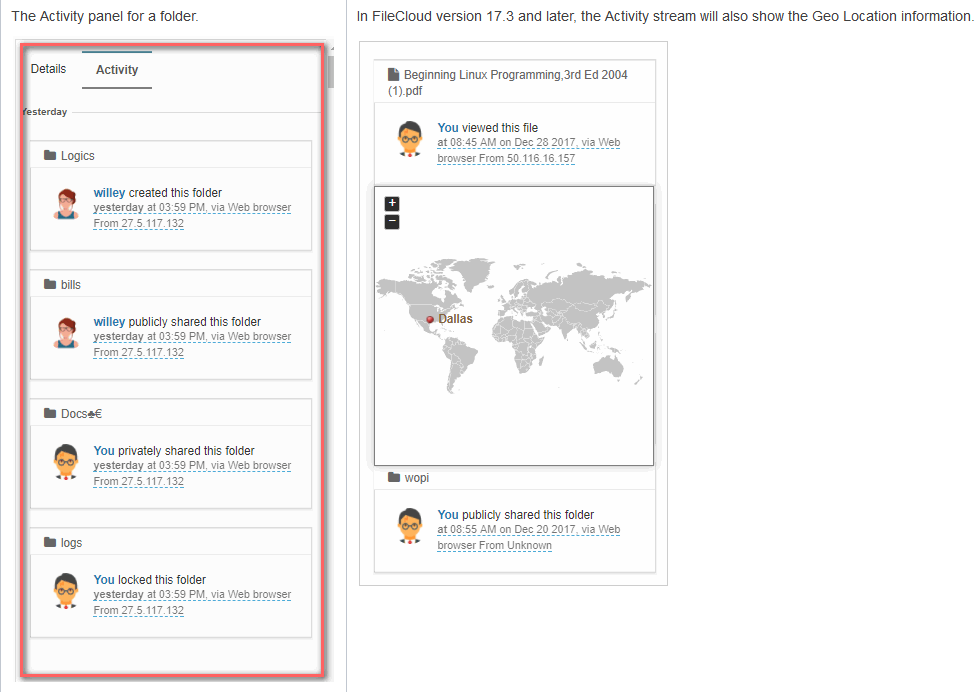This screenshot has height=692, width=980.
Task: Click 'You' in privately shared folder entry
Action: [103, 451]
